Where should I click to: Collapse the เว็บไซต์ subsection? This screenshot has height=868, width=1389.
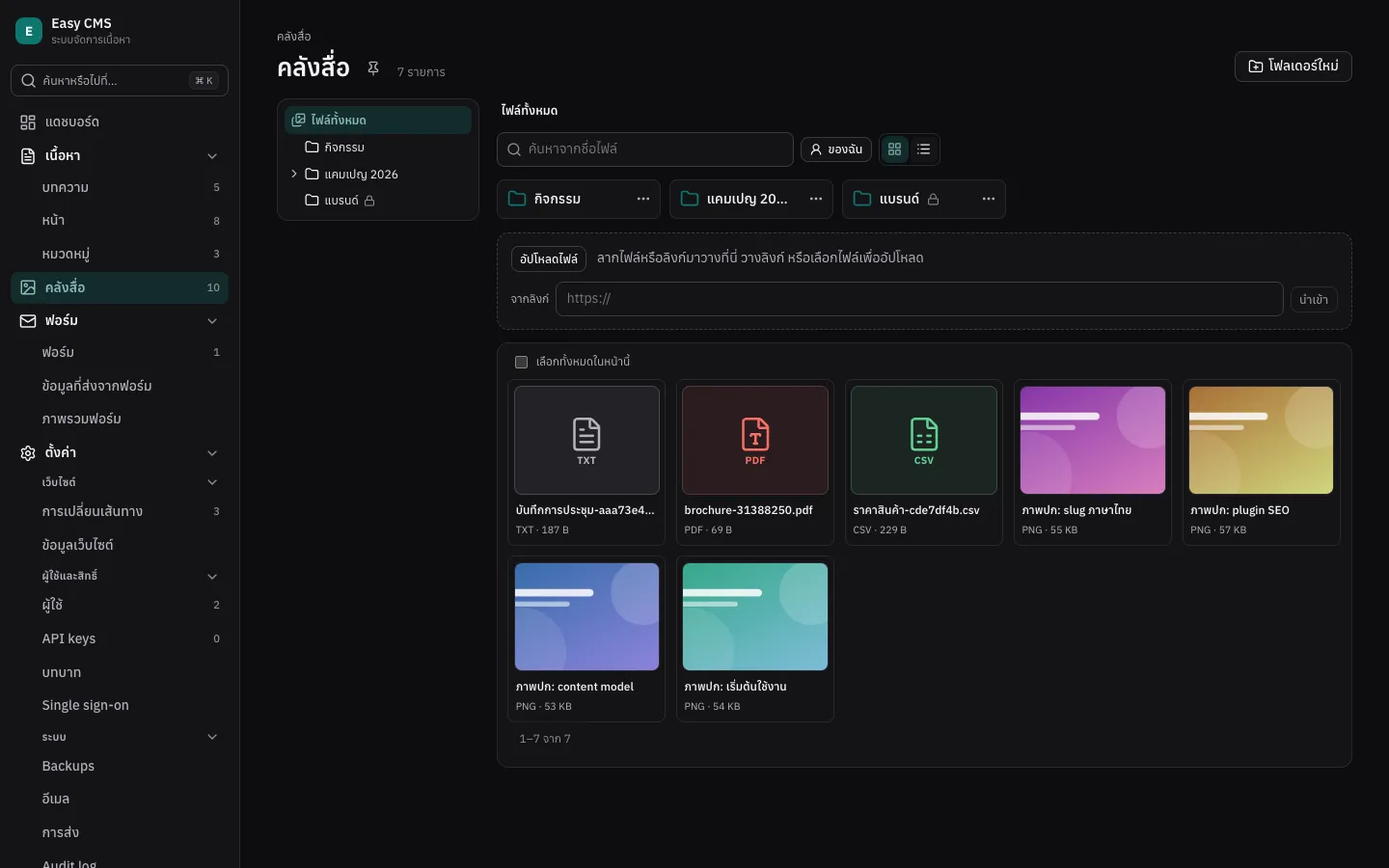tap(212, 482)
